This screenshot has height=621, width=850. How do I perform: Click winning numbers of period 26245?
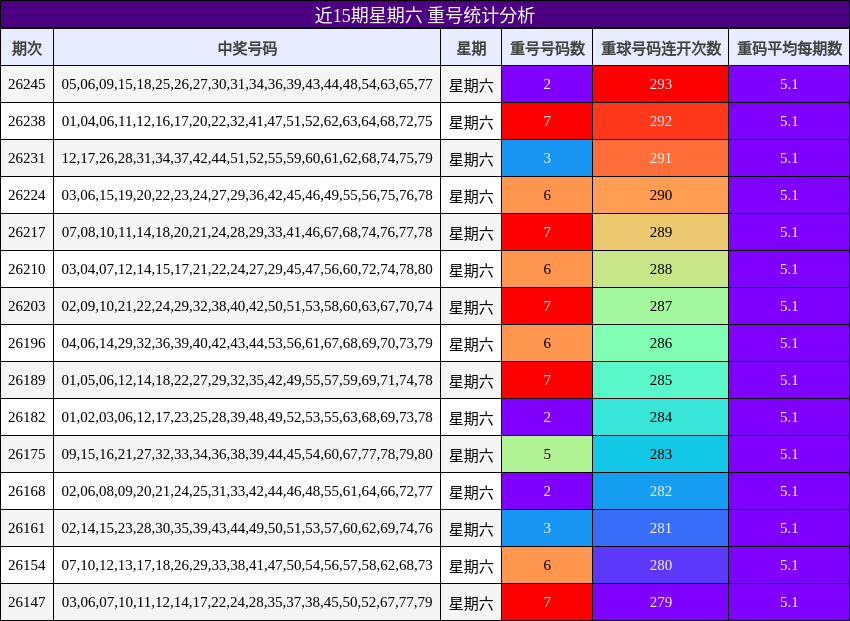tap(247, 84)
